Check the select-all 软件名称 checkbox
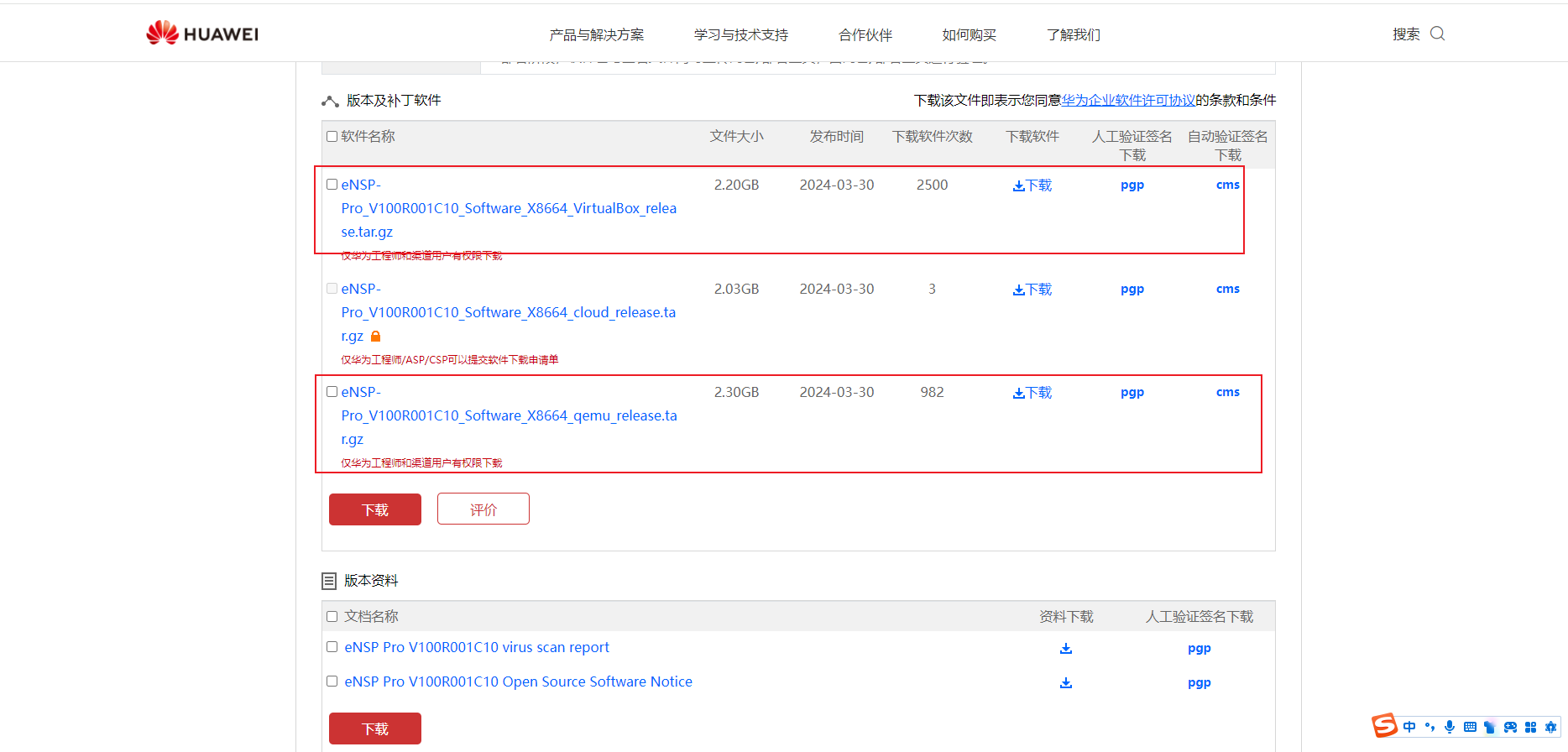The height and width of the screenshot is (752, 1568). pos(332,136)
